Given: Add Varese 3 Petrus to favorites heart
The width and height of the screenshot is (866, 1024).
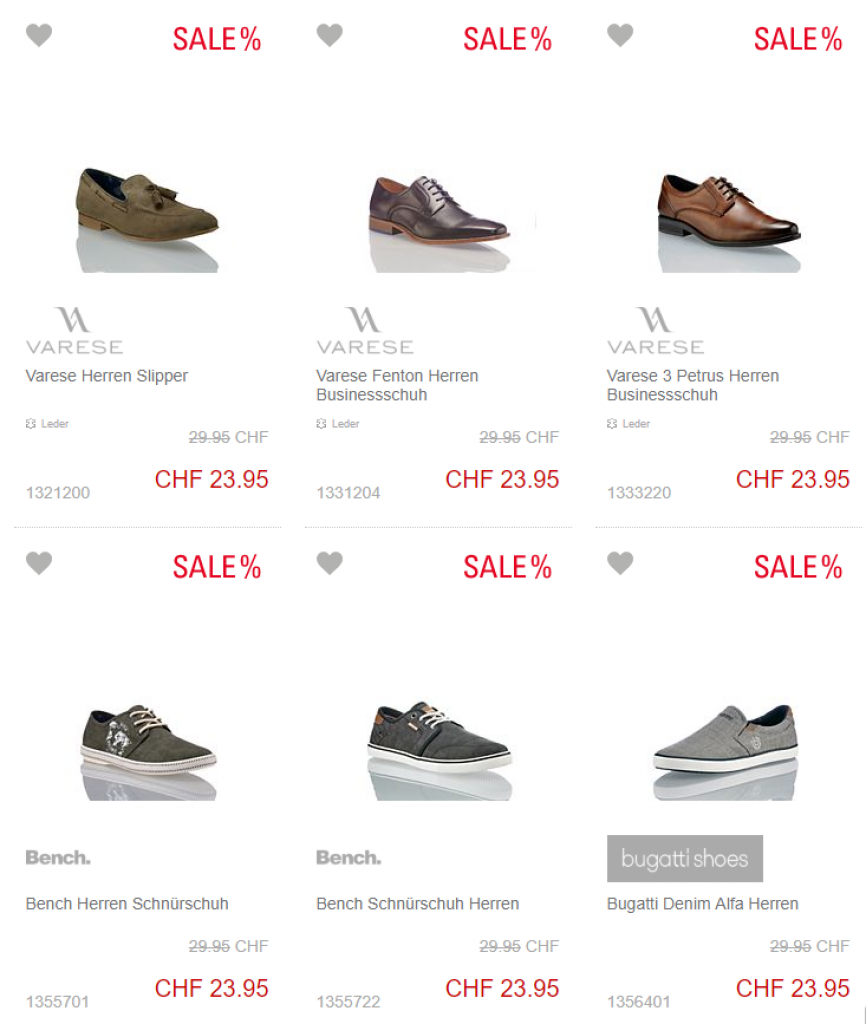Looking at the screenshot, I should tap(620, 36).
